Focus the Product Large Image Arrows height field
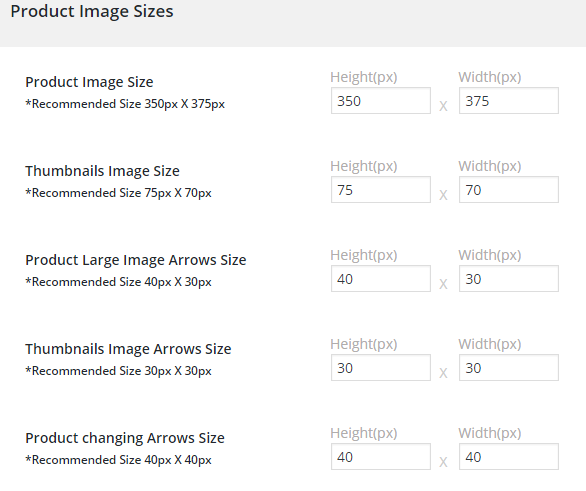This screenshot has width=586, height=491. click(x=380, y=279)
